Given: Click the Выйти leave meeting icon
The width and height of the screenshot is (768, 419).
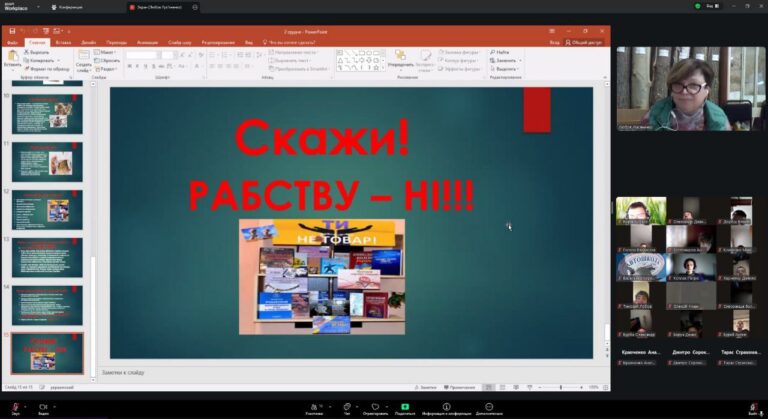Looking at the screenshot, I should pyautogui.click(x=752, y=406).
